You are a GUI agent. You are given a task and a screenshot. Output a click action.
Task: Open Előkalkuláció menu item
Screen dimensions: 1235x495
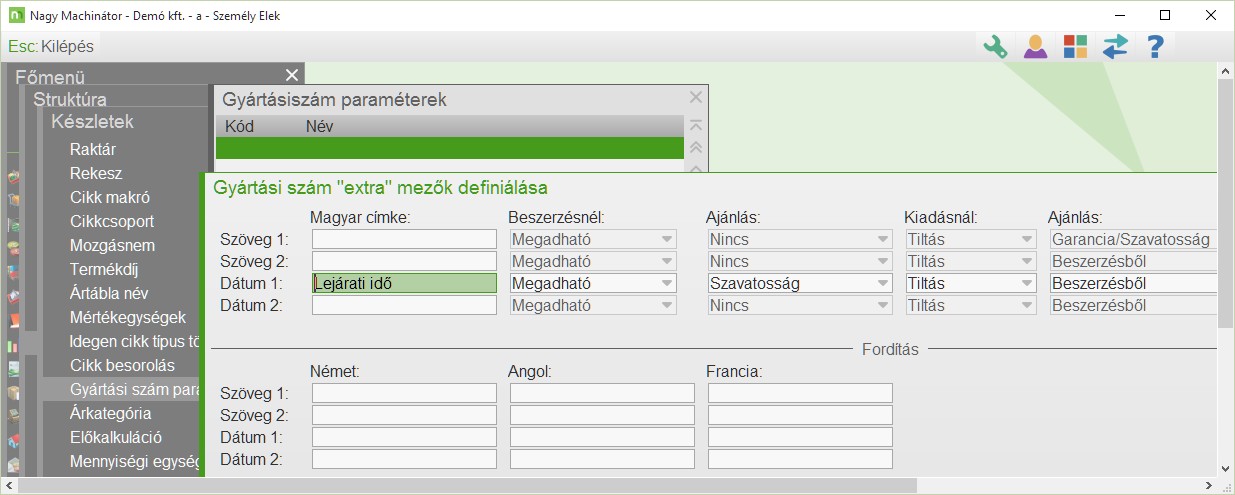point(115,437)
